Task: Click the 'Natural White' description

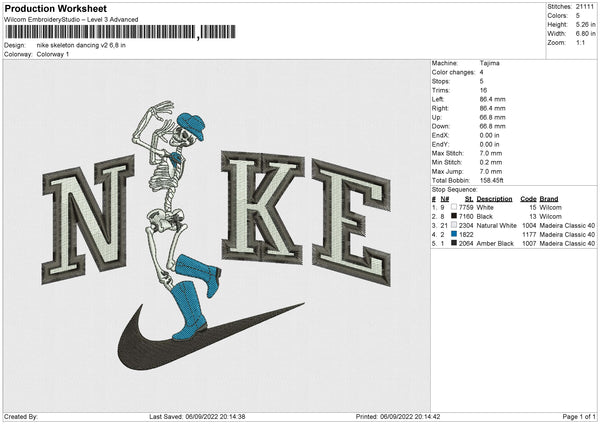Action: [x=496, y=225]
